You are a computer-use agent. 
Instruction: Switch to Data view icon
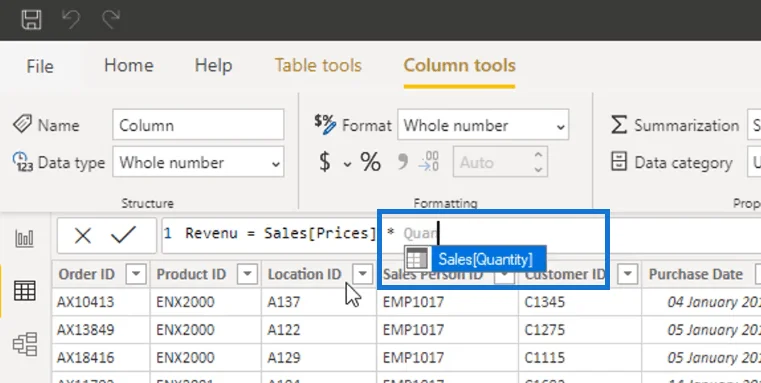(24, 291)
